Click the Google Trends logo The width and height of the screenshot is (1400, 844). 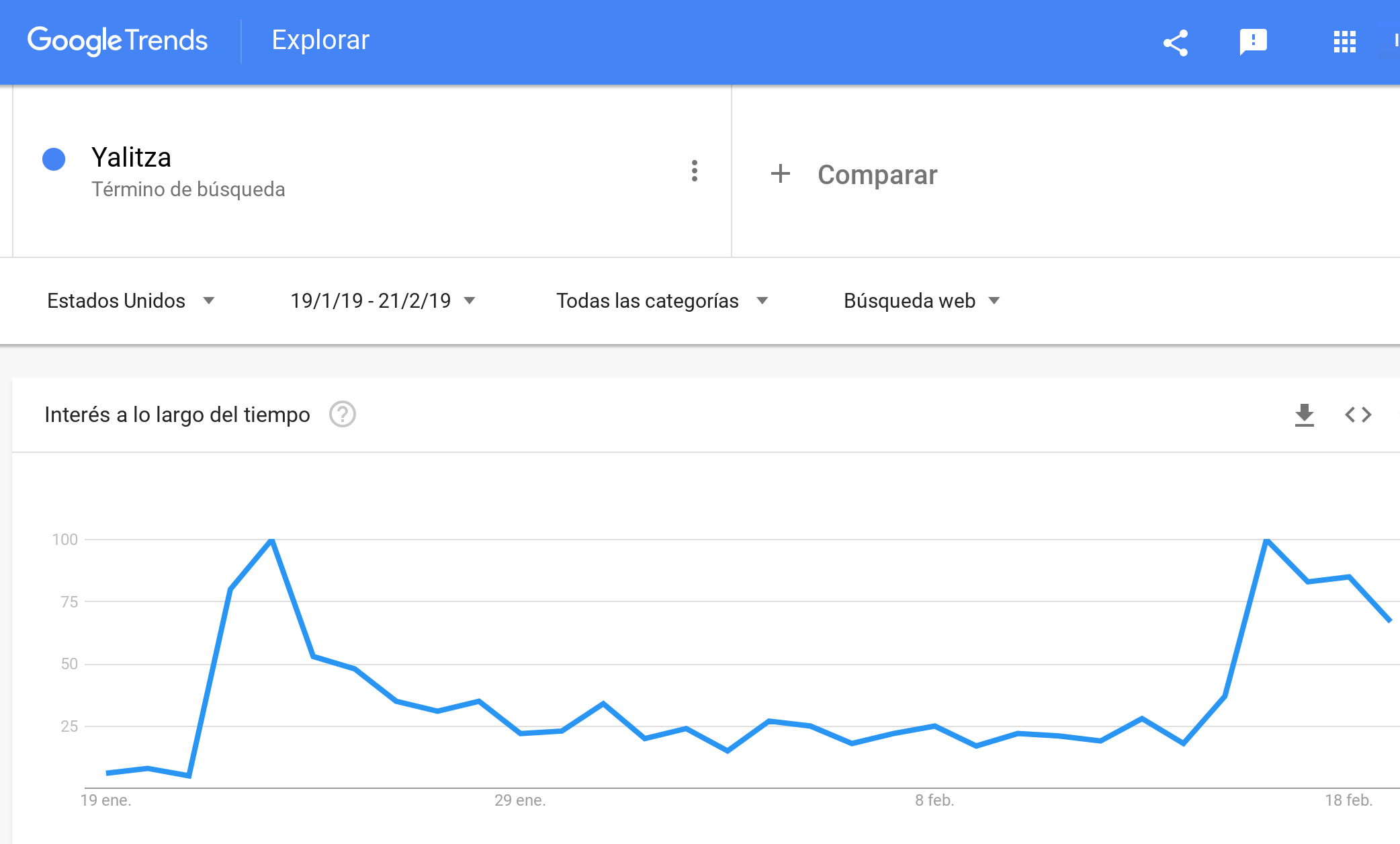click(x=118, y=40)
